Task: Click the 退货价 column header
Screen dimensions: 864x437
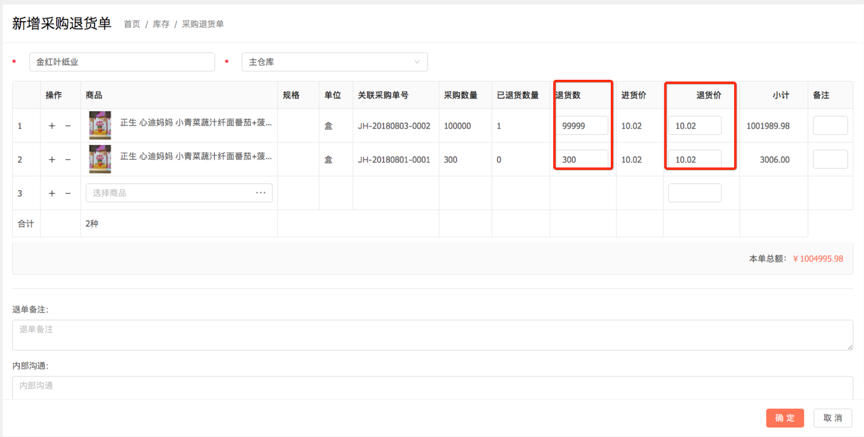Action: click(x=709, y=95)
